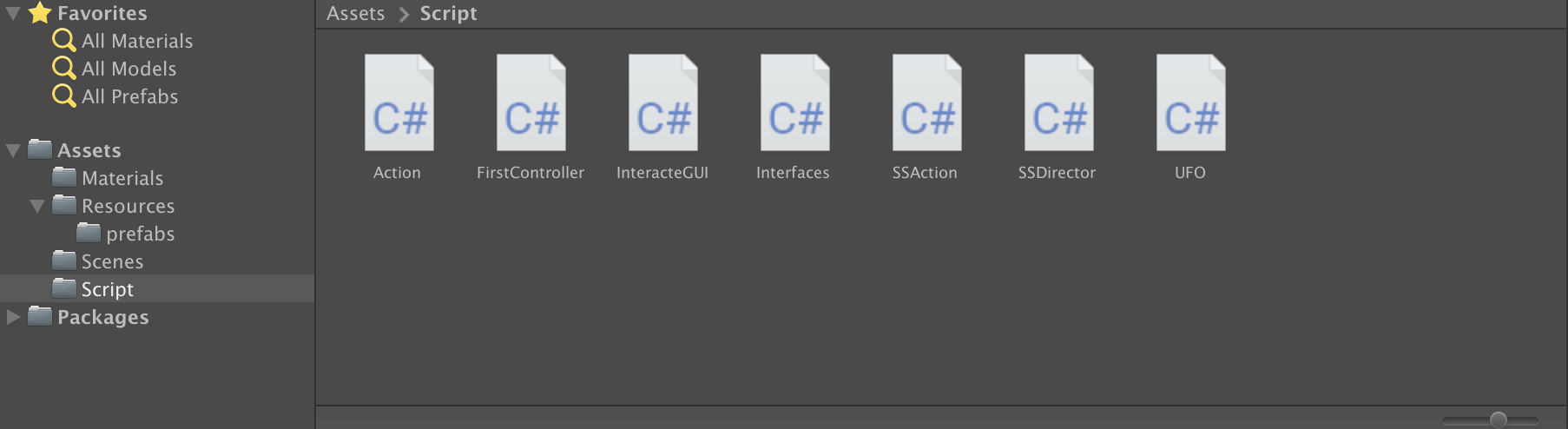Image resolution: width=1568 pixels, height=429 pixels.
Task: Select the FirstController C# script icon
Action: coord(530,103)
